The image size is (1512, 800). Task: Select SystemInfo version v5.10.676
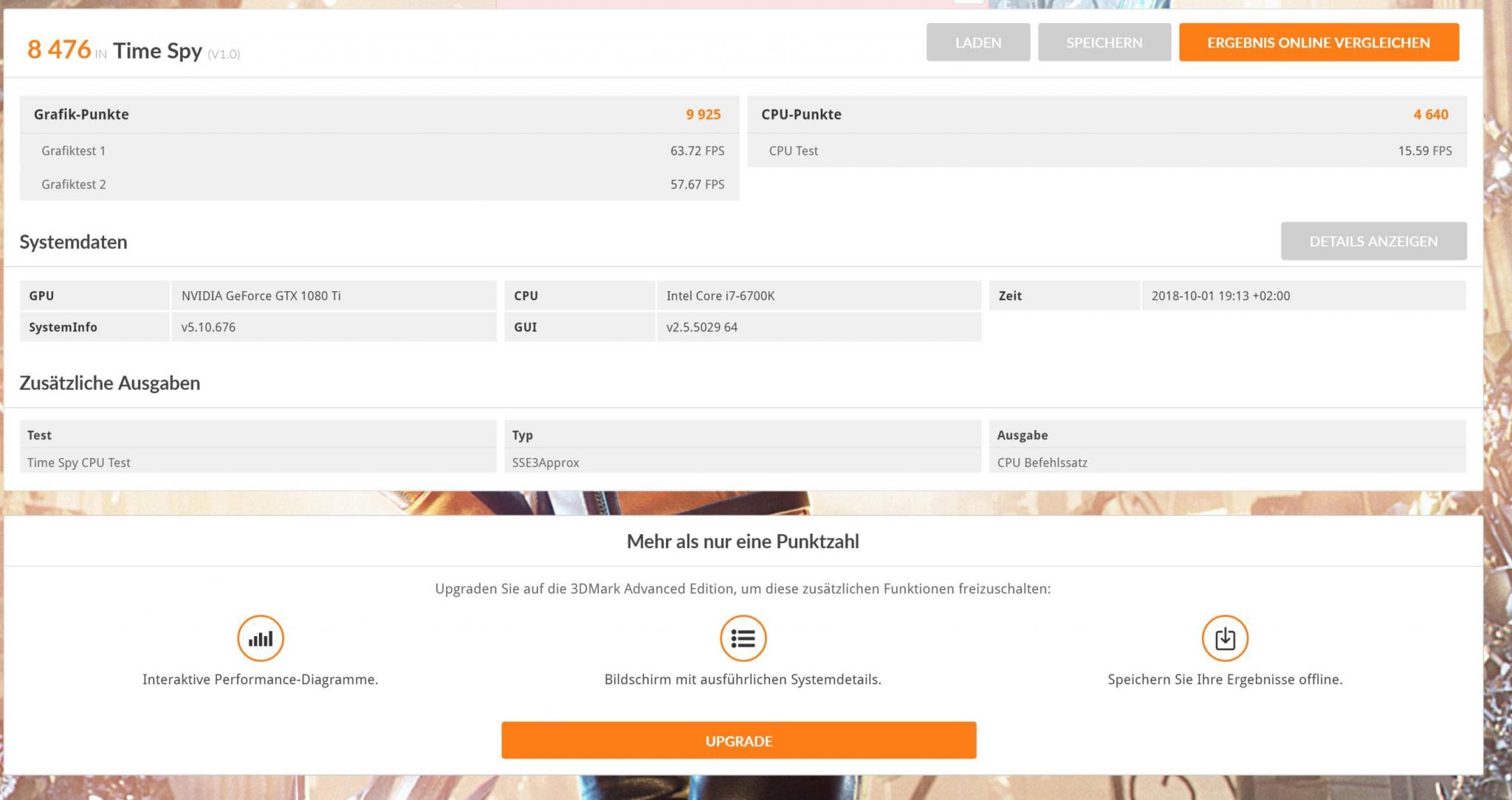334,327
